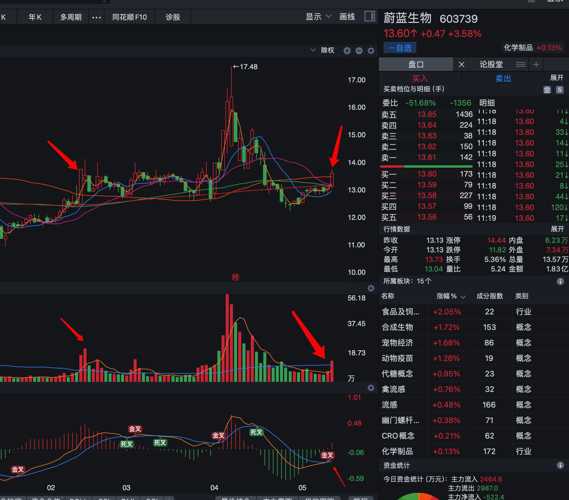
Task: Open the 化学制品 row in sector list
Action: (x=473, y=451)
